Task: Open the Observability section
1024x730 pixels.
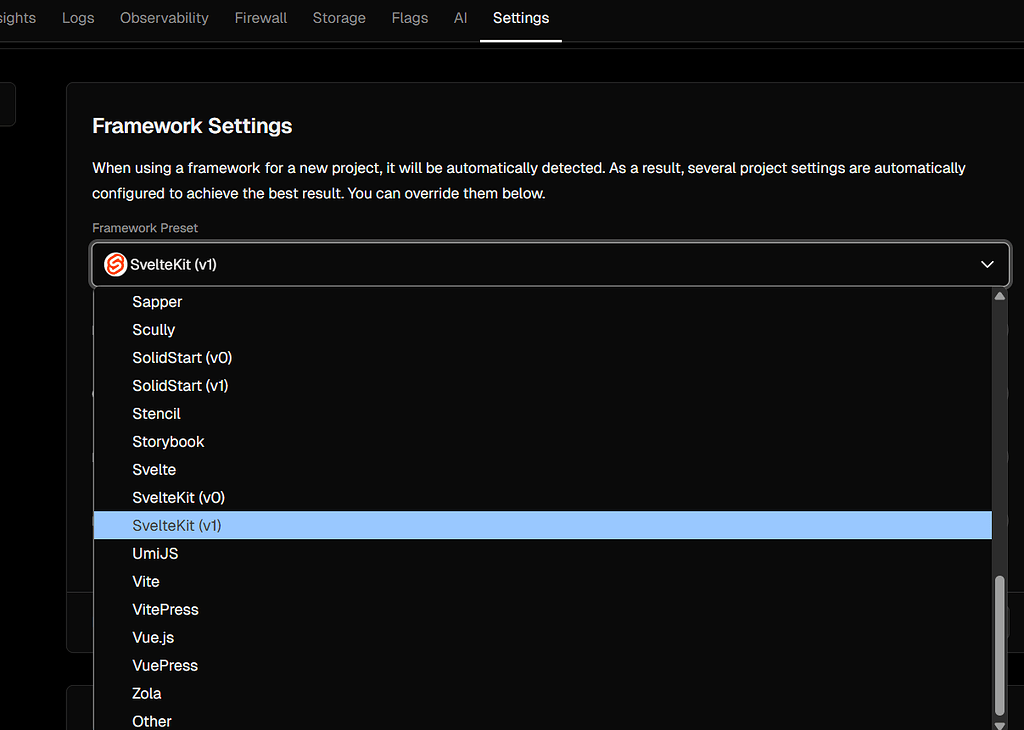Action: tap(163, 17)
